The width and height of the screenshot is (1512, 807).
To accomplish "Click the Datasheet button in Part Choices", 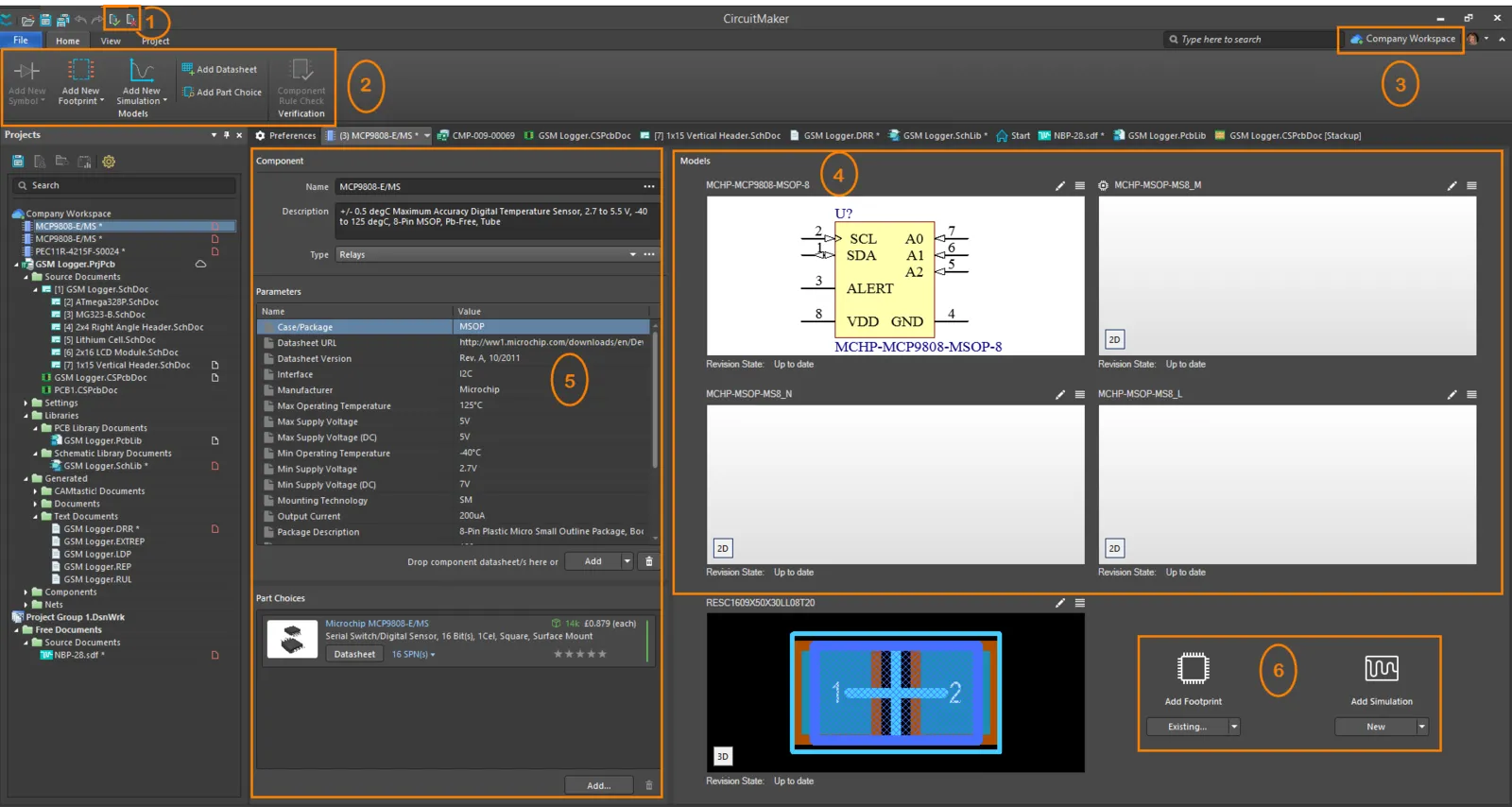I will [354, 654].
